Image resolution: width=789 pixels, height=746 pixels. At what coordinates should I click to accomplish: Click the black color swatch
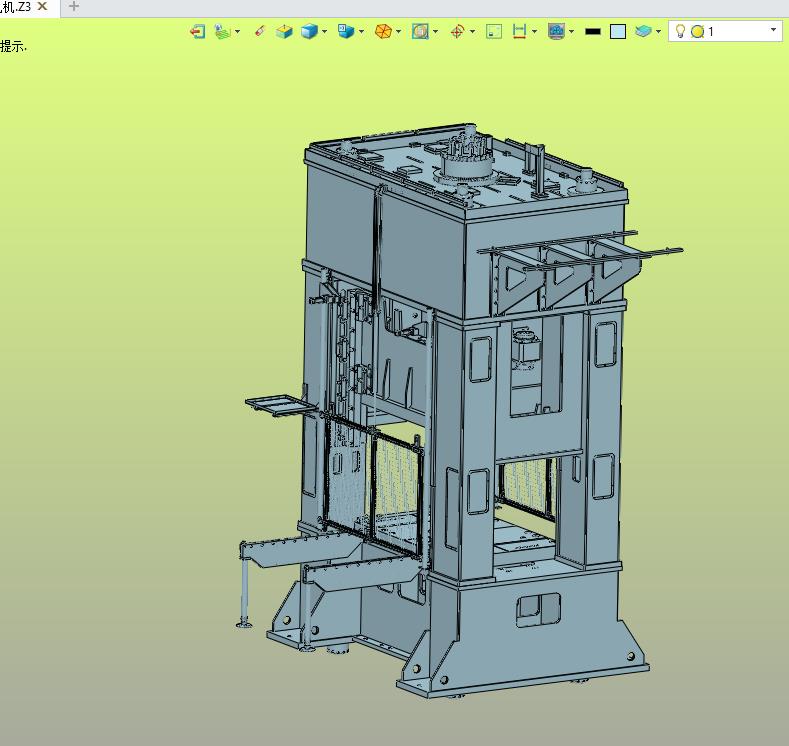point(593,32)
